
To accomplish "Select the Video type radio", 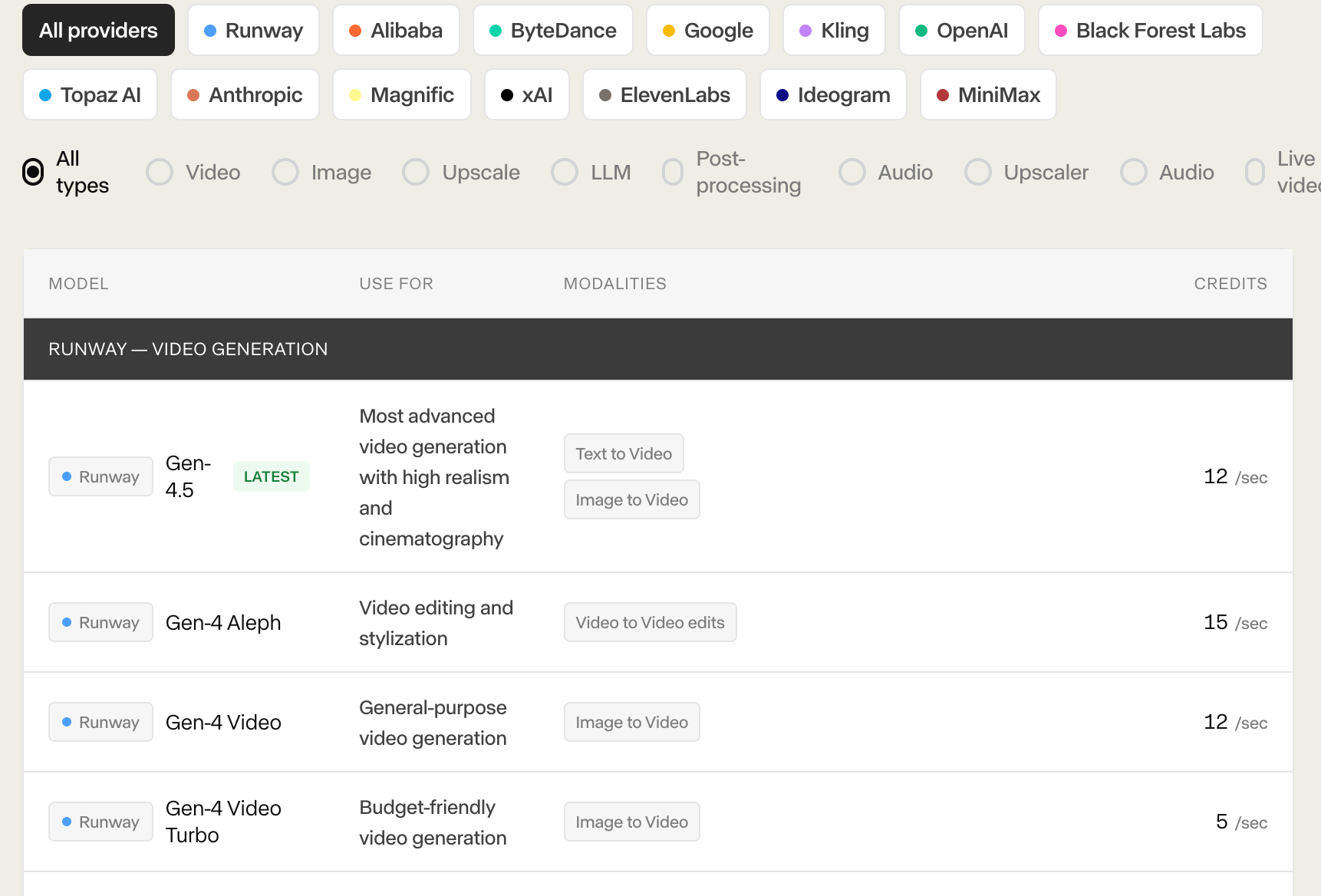I will [x=160, y=173].
